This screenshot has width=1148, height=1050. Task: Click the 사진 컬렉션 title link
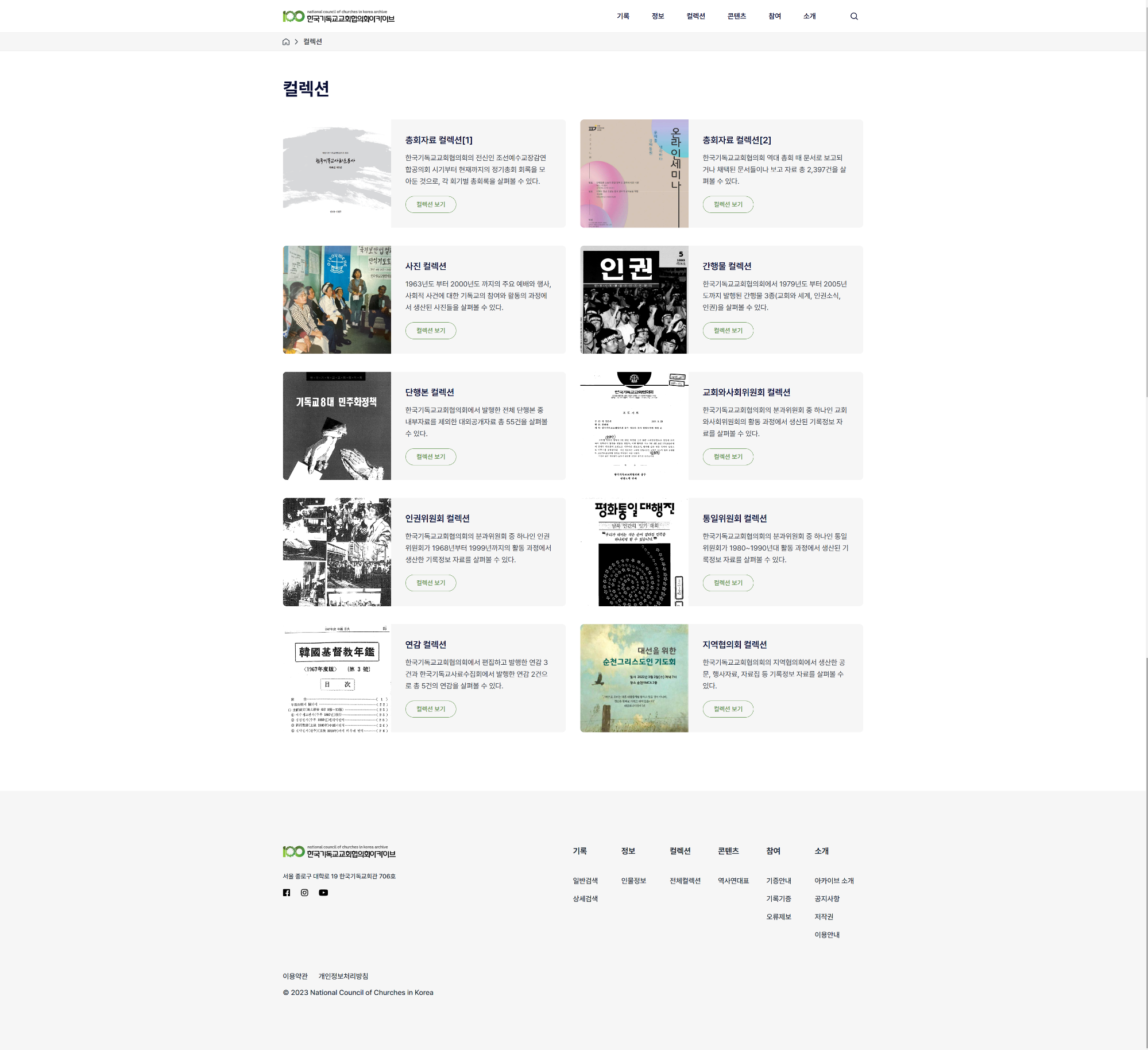click(x=426, y=266)
